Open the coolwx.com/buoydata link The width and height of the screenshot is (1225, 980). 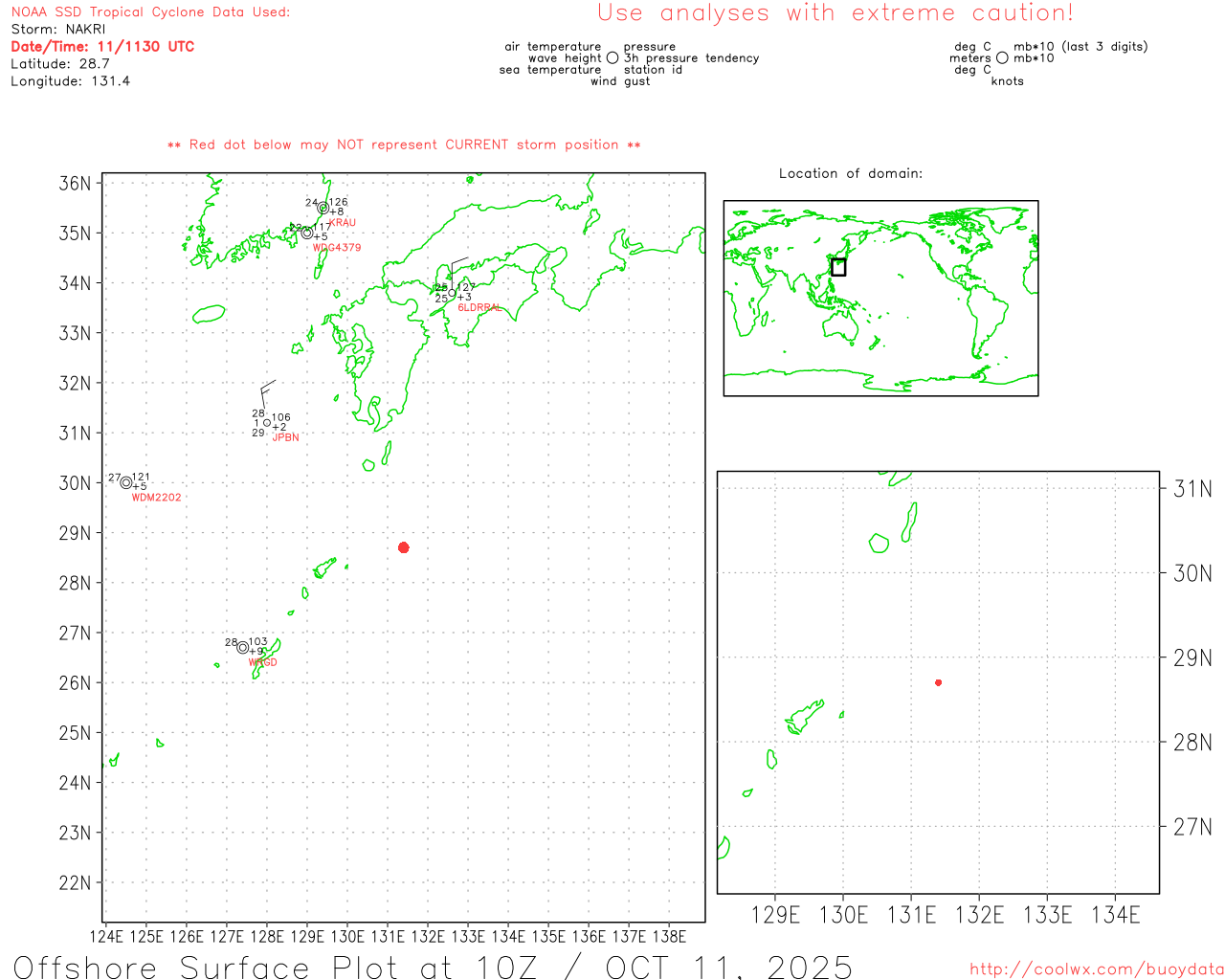coord(1096,969)
